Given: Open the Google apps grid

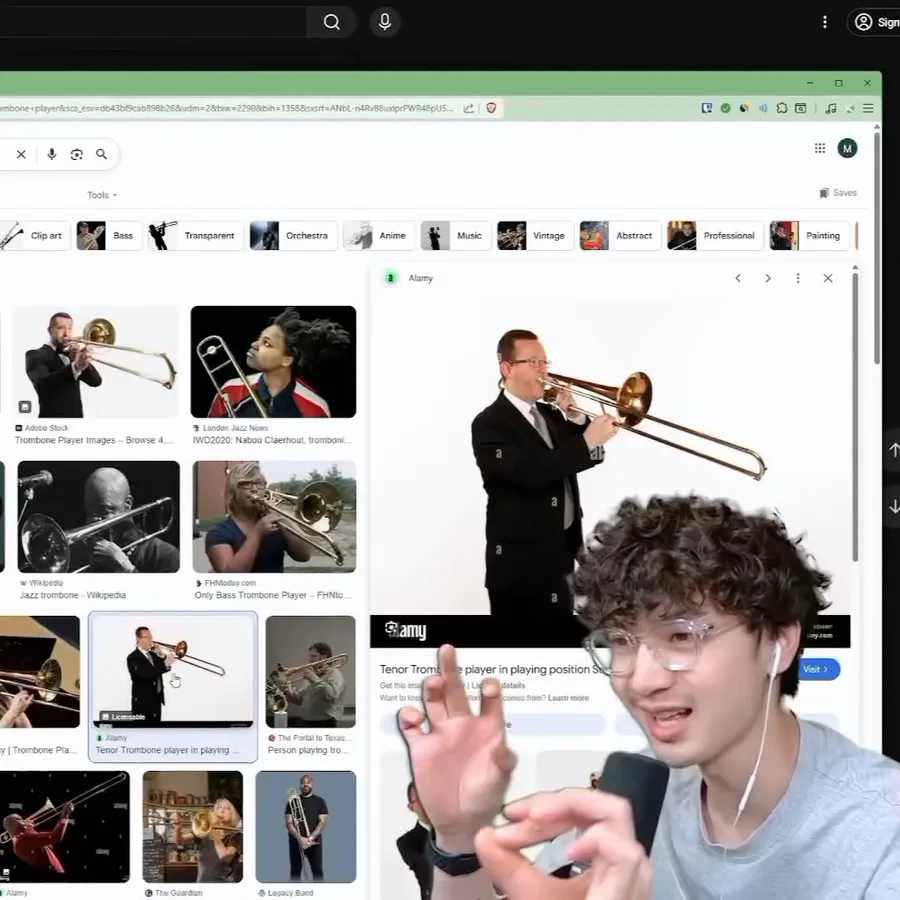Looking at the screenshot, I should tap(820, 148).
